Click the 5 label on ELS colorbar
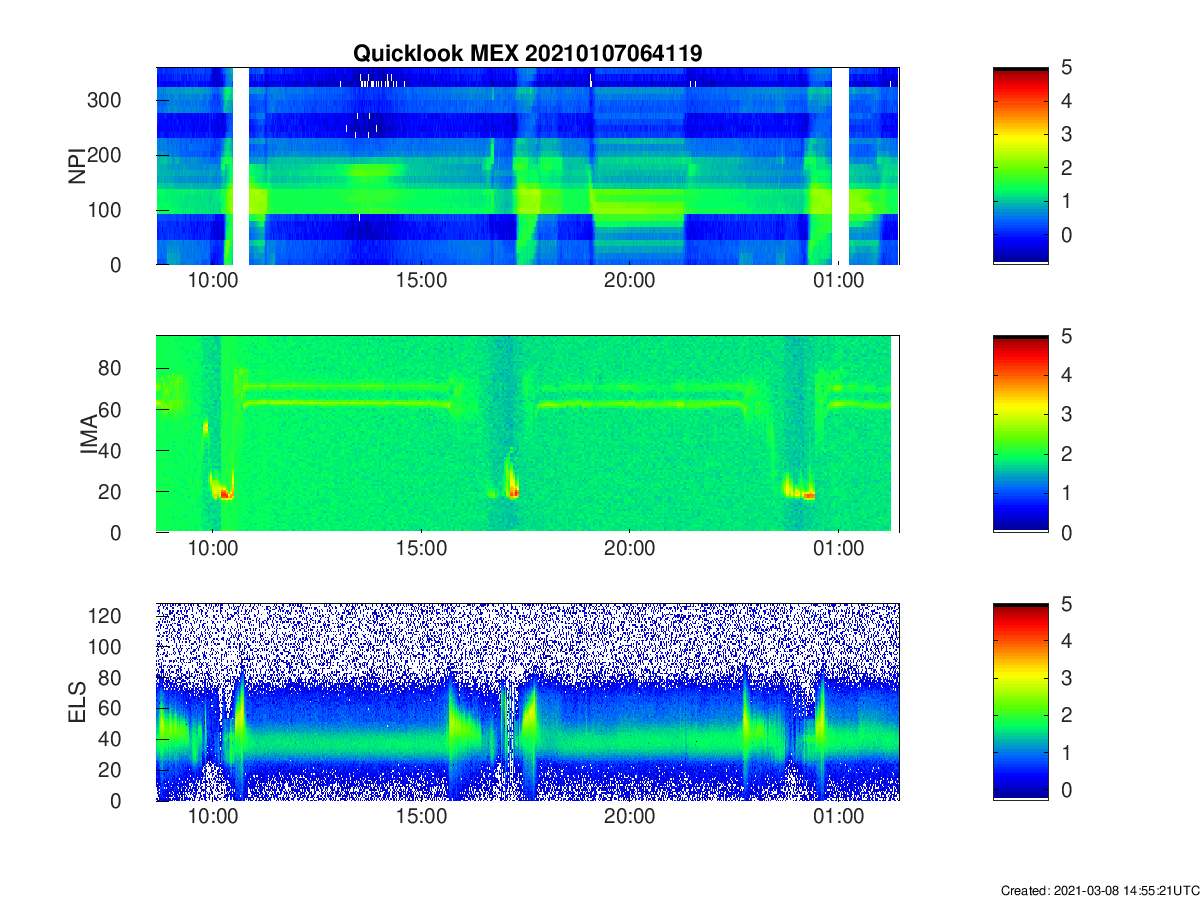The image size is (1200, 900). 1067,604
